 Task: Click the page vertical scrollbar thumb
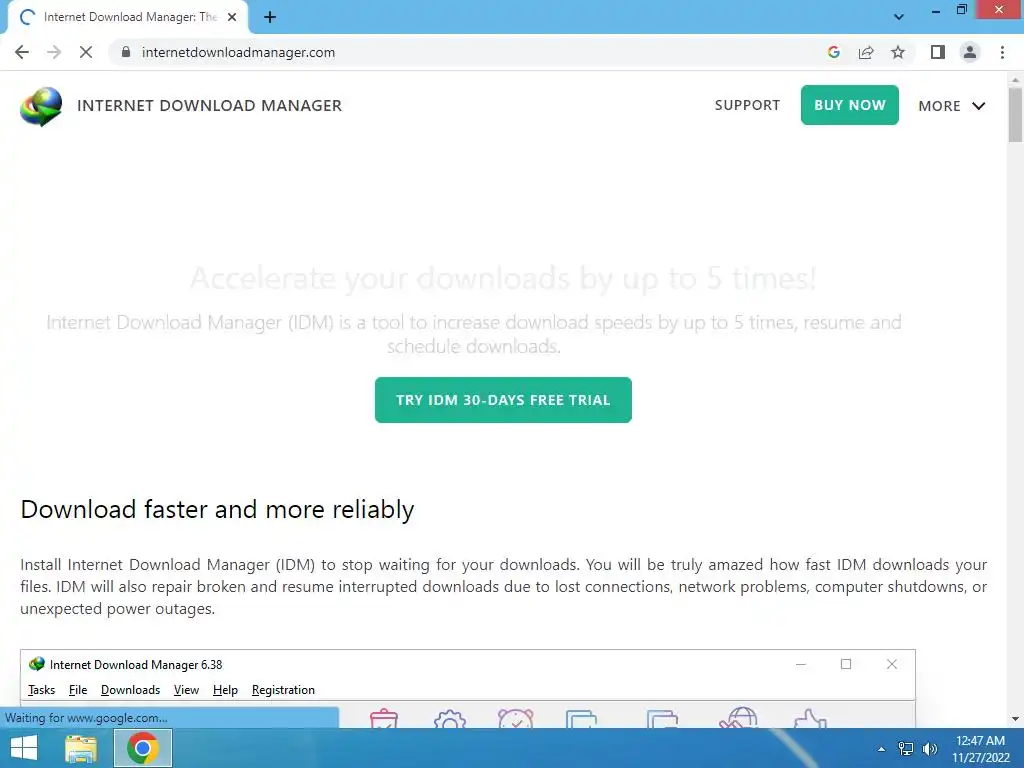click(1015, 114)
